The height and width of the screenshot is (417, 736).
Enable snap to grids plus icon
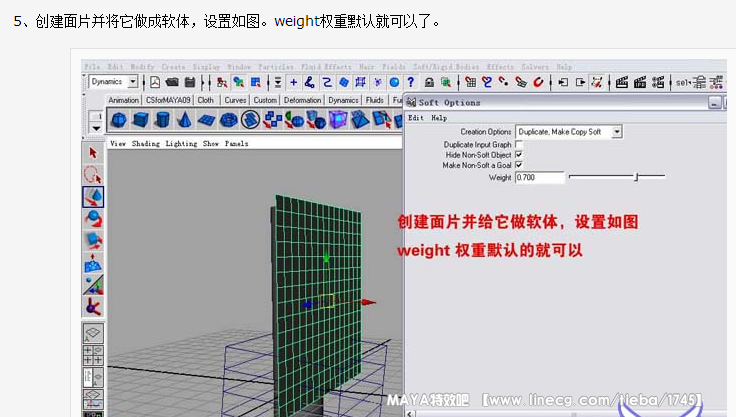coord(293,83)
